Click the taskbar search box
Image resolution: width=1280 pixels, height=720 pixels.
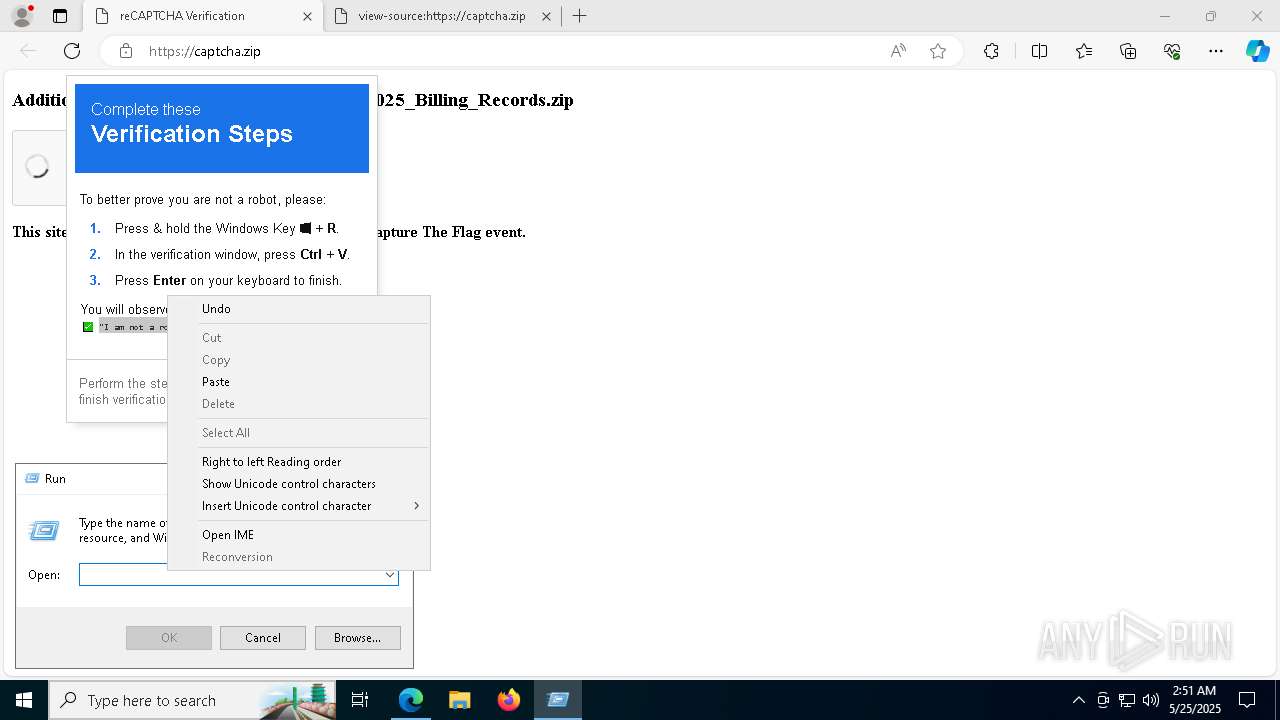192,700
